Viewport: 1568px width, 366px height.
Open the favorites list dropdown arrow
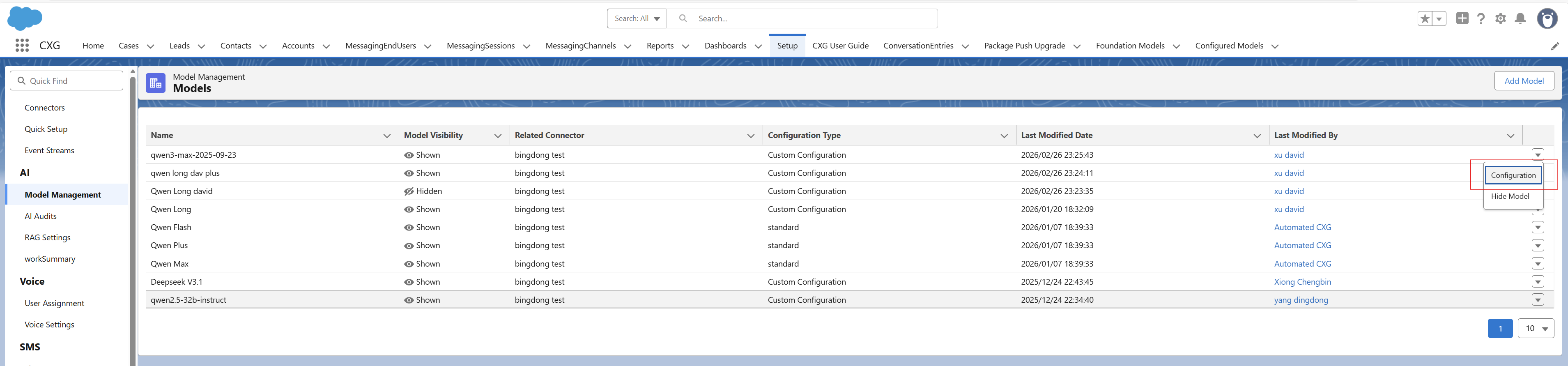[x=1439, y=19]
